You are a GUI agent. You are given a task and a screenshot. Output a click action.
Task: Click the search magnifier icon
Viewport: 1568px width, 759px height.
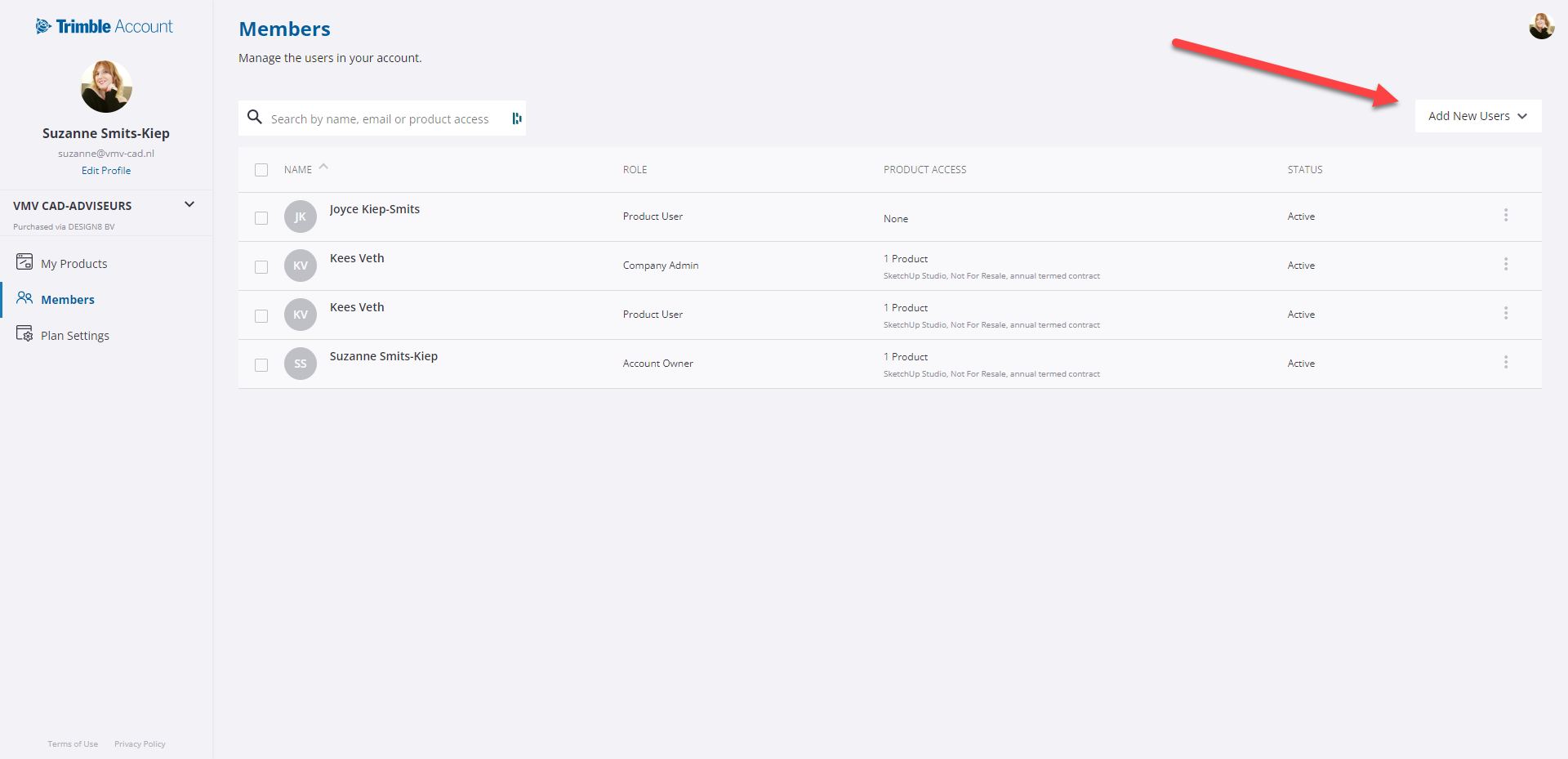[255, 118]
